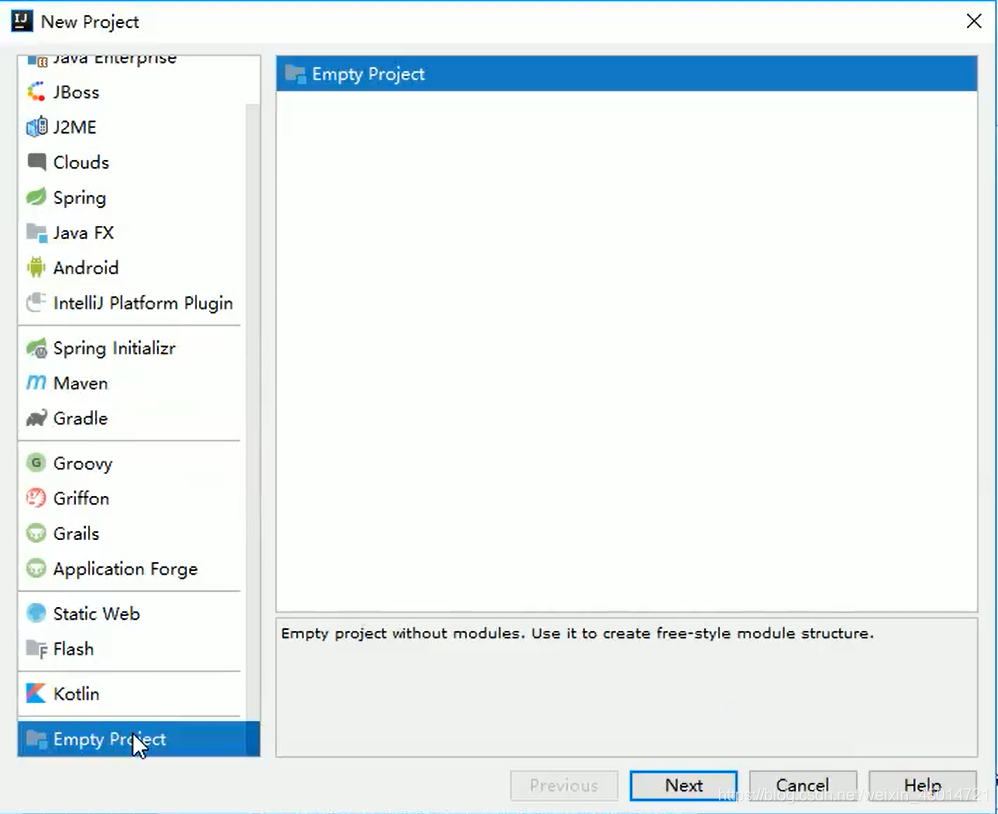
Task: Click the disabled Previous button
Action: (x=564, y=785)
